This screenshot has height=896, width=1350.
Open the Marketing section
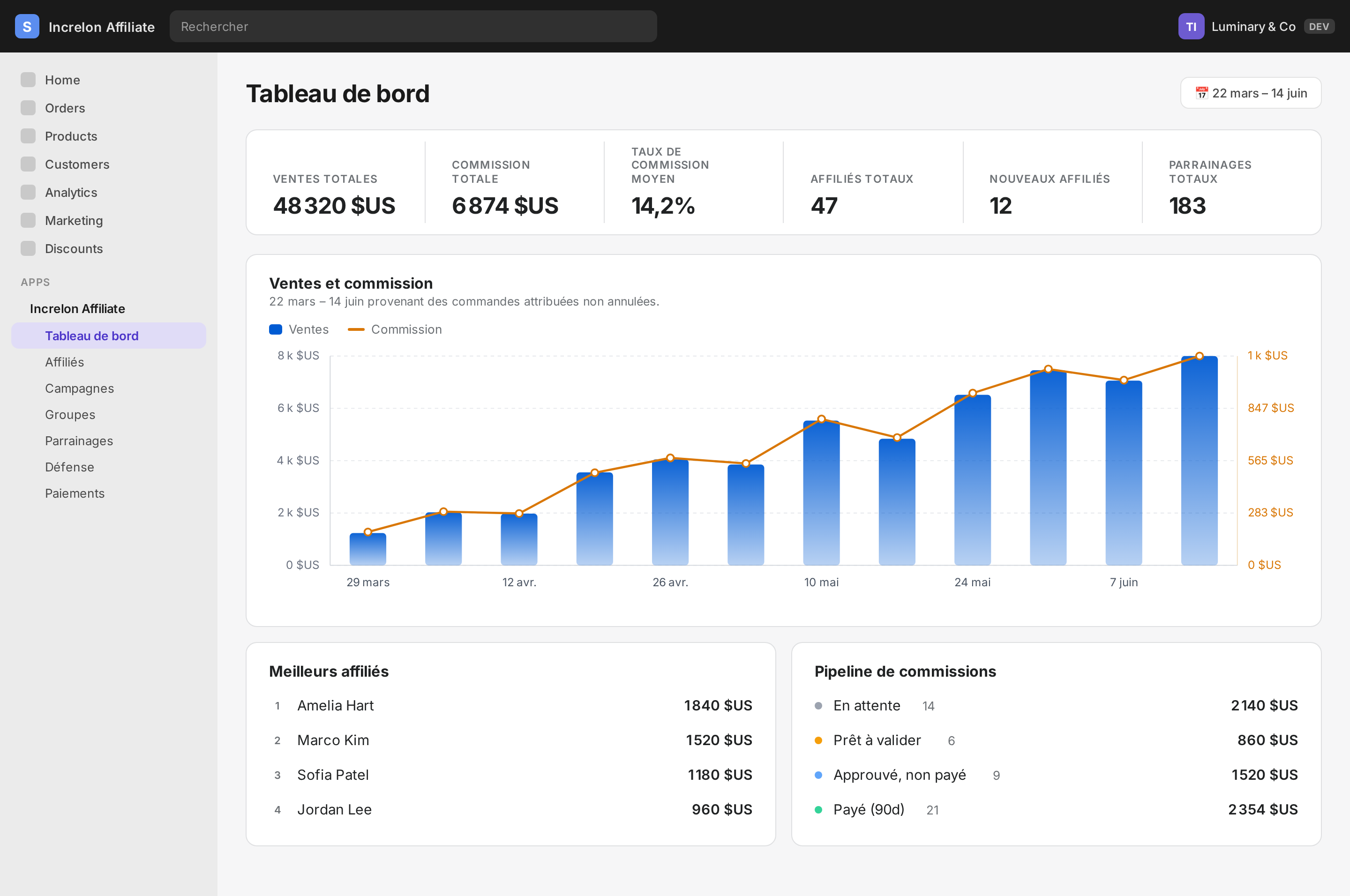tap(109, 220)
